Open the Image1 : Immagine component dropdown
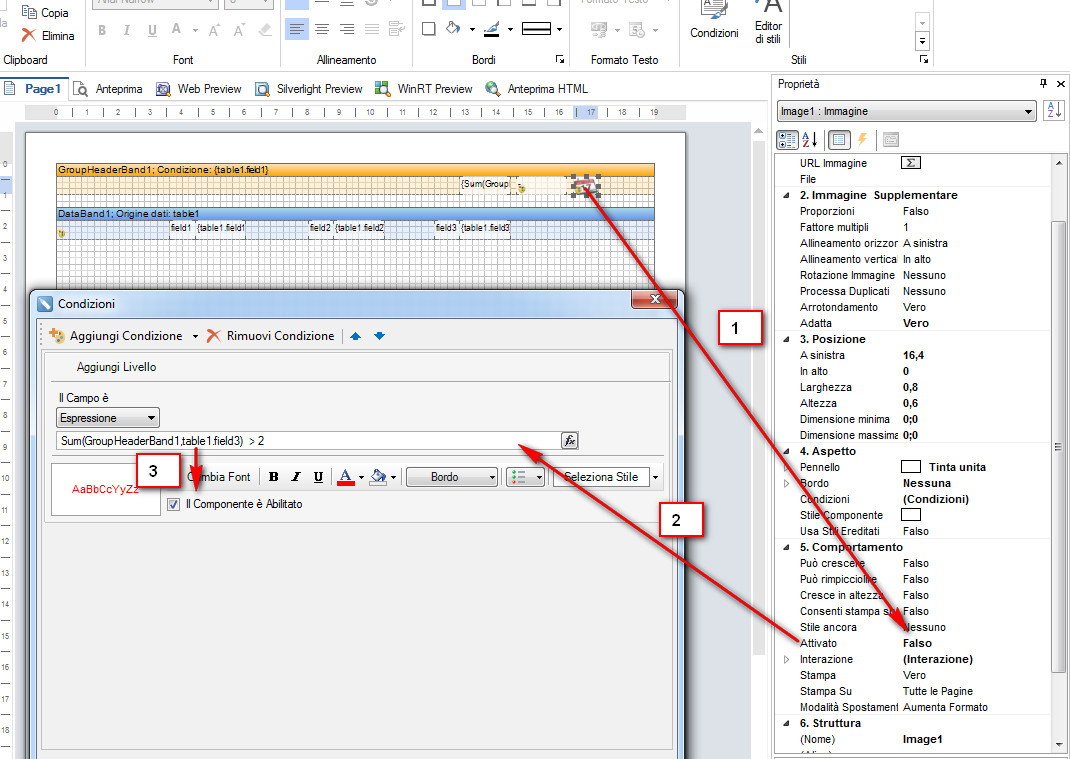 [1029, 111]
